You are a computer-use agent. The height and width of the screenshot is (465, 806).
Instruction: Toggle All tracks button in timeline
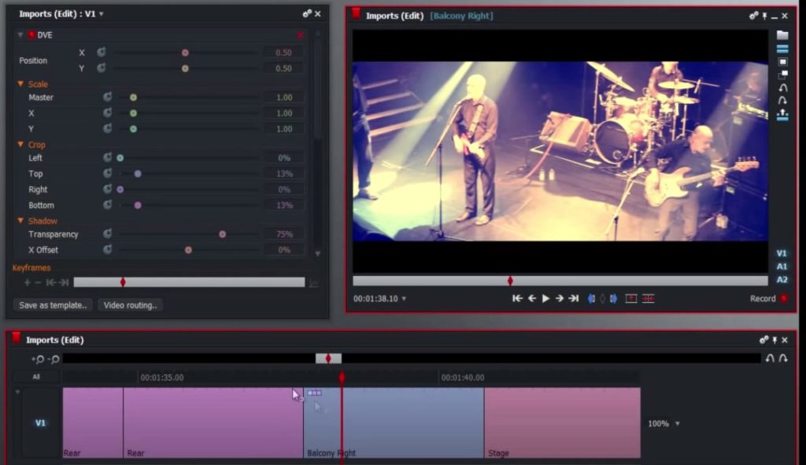point(36,377)
